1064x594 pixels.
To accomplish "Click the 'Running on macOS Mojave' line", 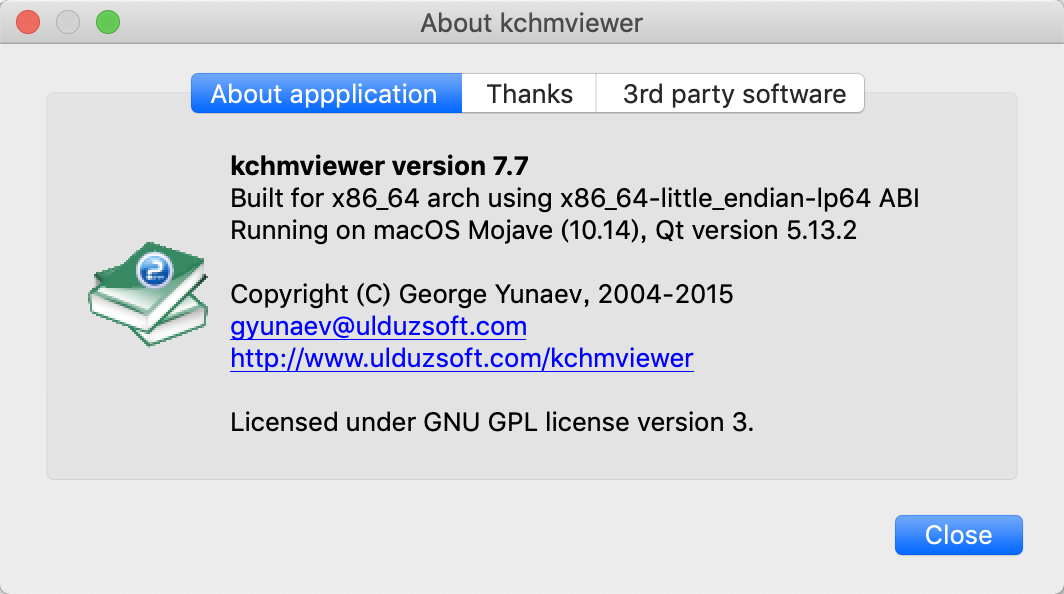I will pos(544,230).
